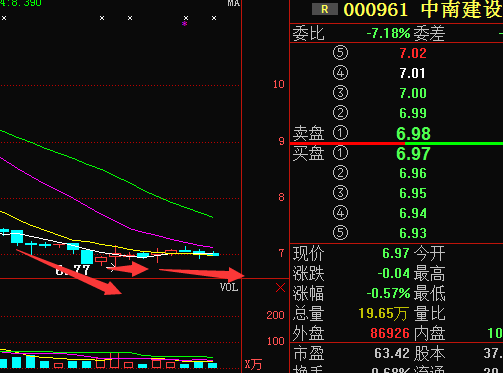The width and height of the screenshot is (503, 373).
Task: Select sell level 4 circled icon
Action: [340, 73]
